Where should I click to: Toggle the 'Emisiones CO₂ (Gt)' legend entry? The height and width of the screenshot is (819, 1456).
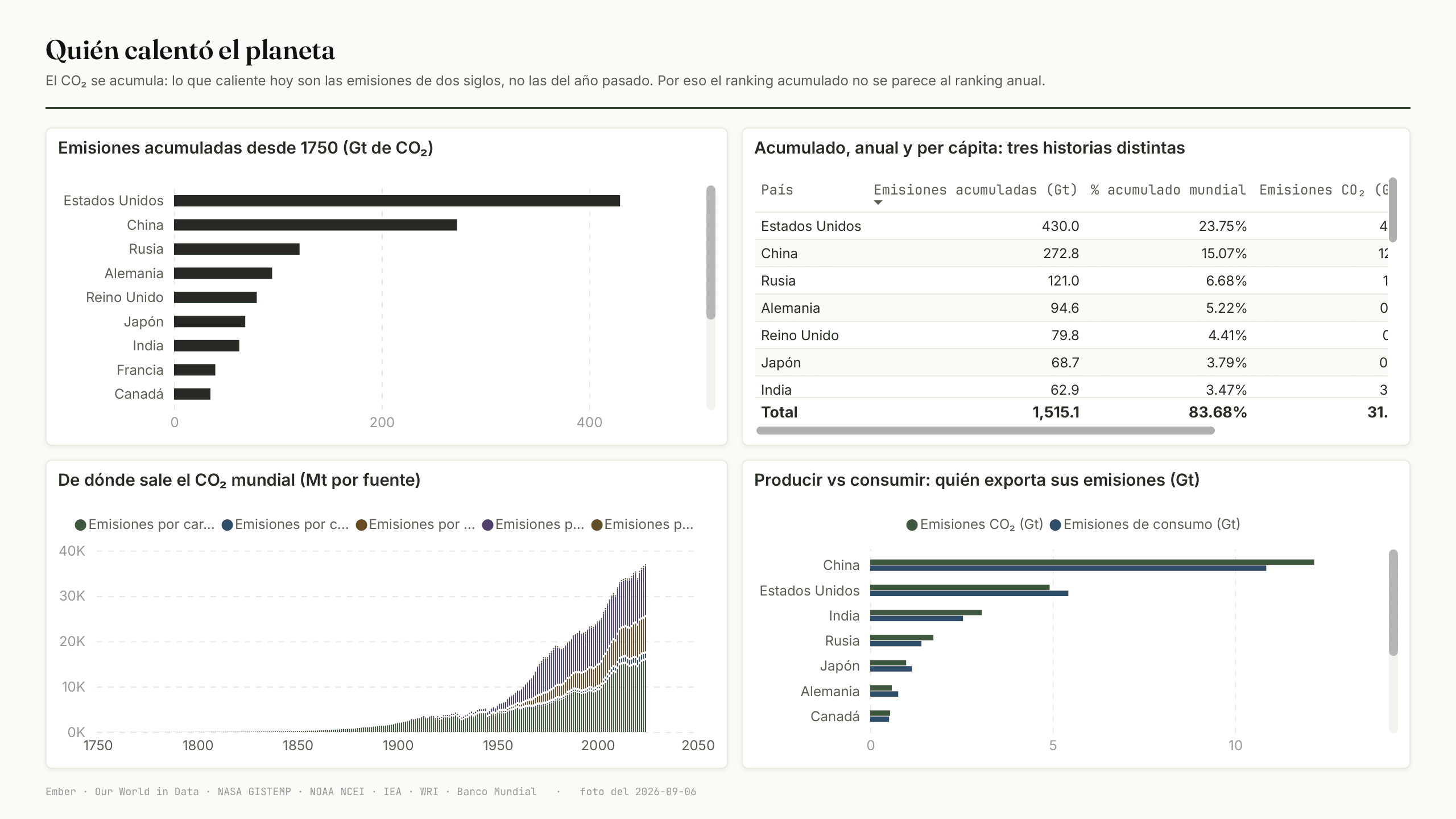click(975, 524)
